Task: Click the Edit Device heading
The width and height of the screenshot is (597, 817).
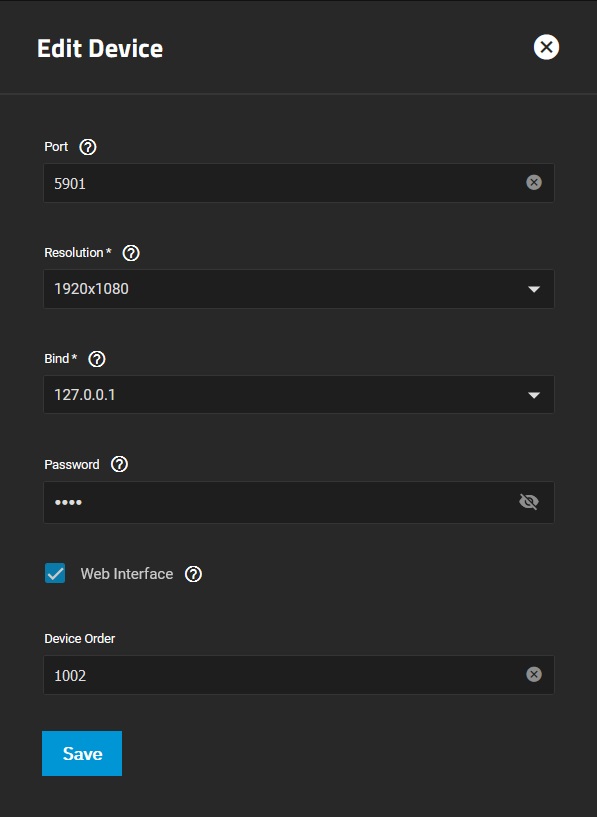Action: [x=100, y=48]
